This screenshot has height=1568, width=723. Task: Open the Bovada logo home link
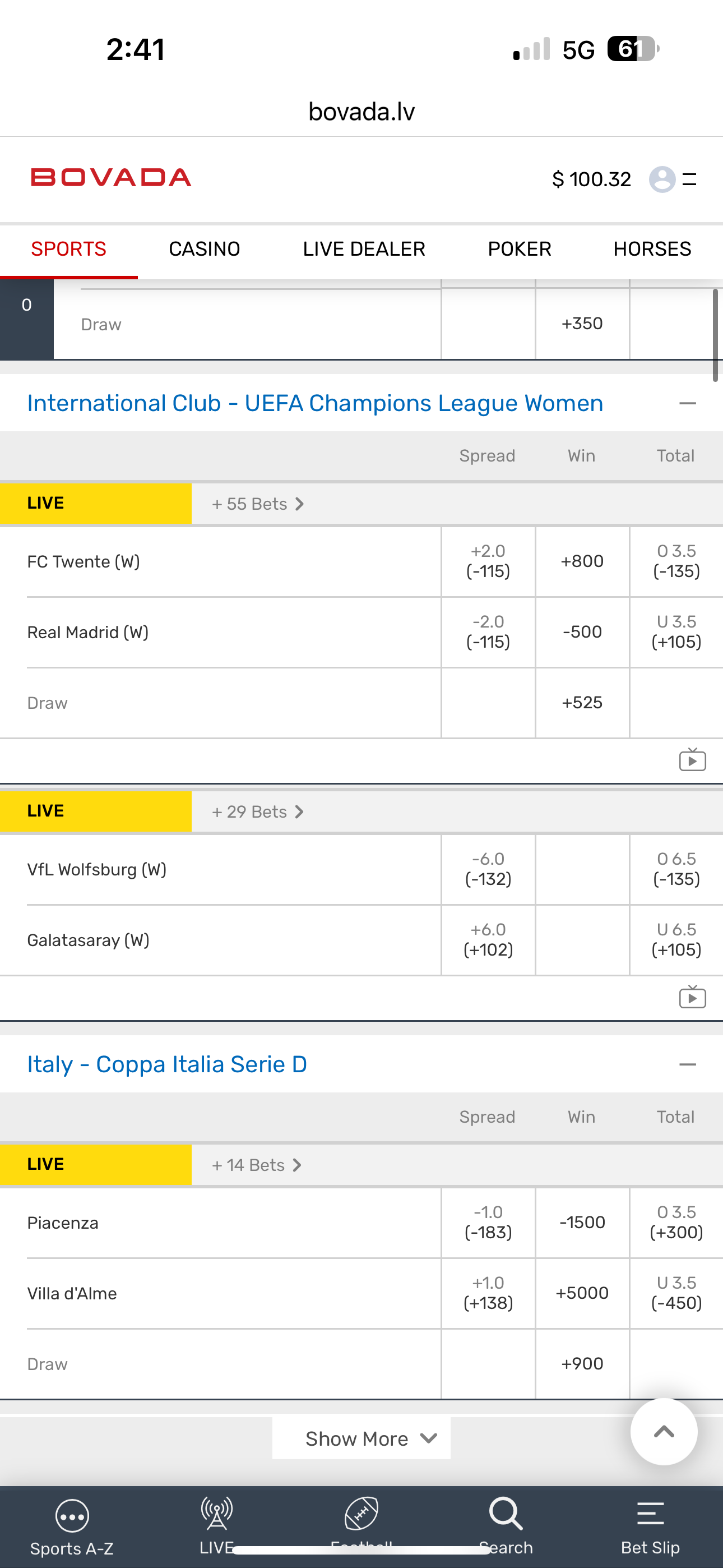click(x=112, y=178)
